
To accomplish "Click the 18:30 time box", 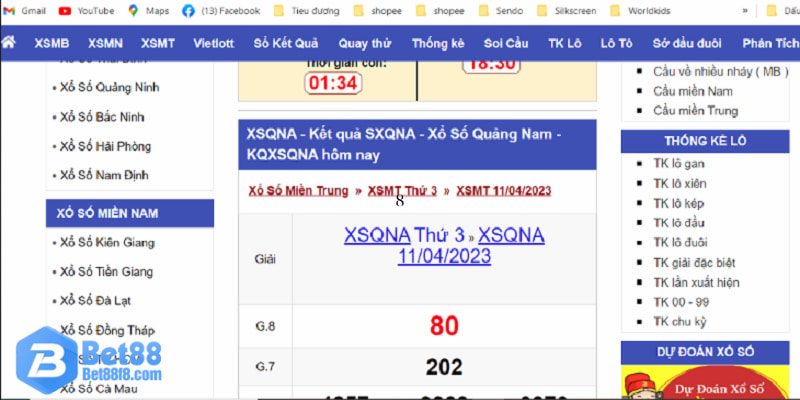I will pyautogui.click(x=491, y=64).
